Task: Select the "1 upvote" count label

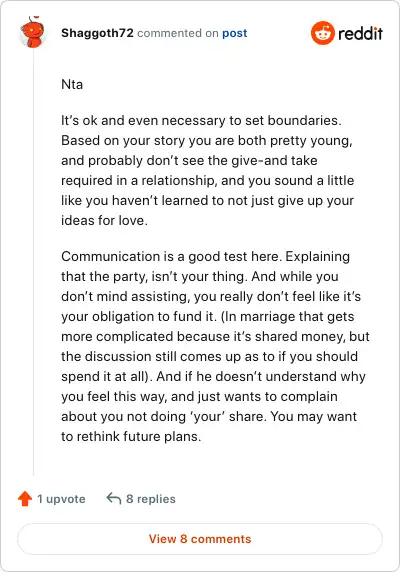Action: point(61,499)
